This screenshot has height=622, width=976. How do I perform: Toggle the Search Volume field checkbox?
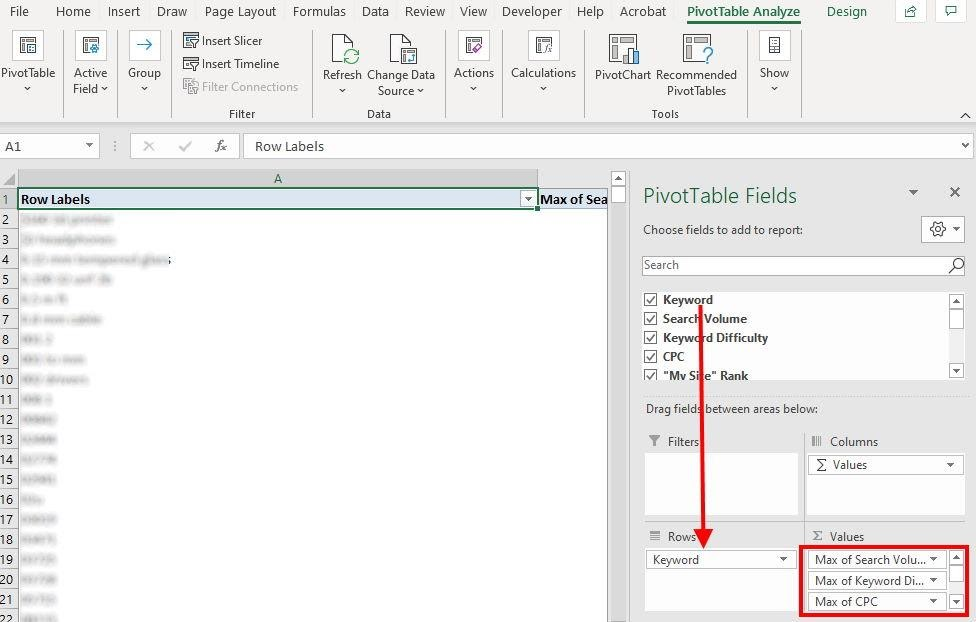651,319
